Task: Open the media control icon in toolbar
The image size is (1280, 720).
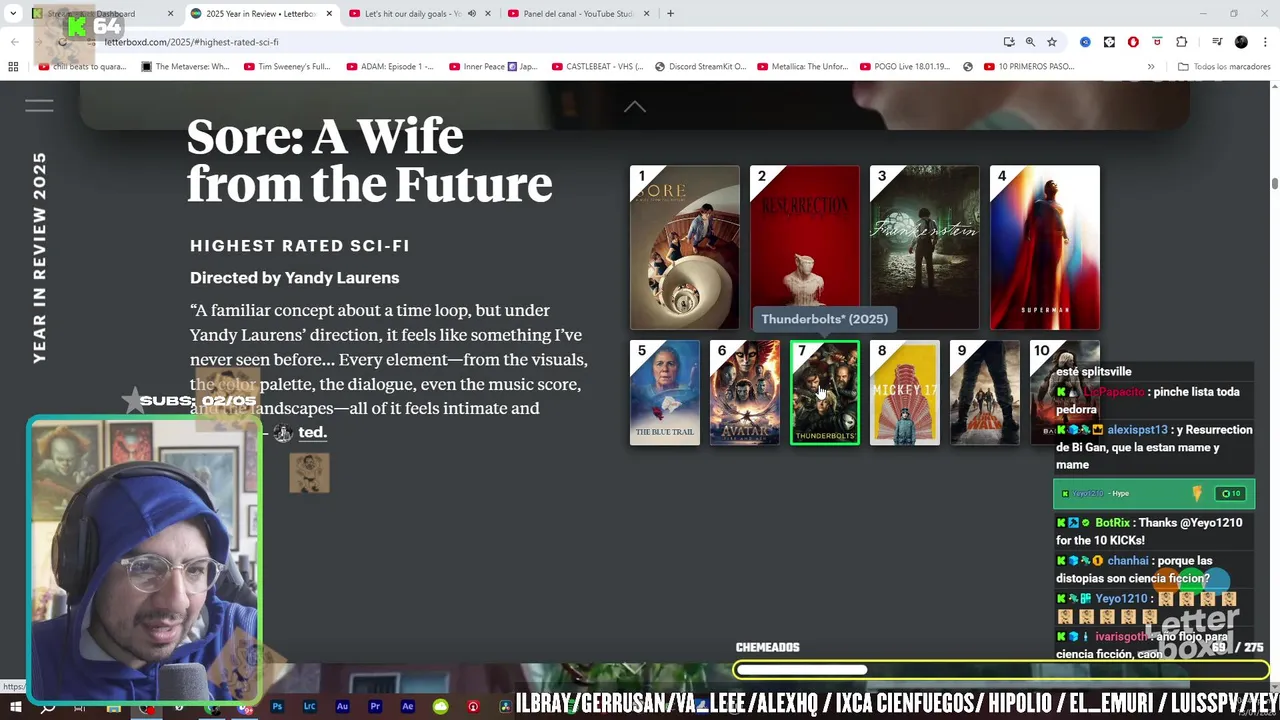Action: [1217, 42]
